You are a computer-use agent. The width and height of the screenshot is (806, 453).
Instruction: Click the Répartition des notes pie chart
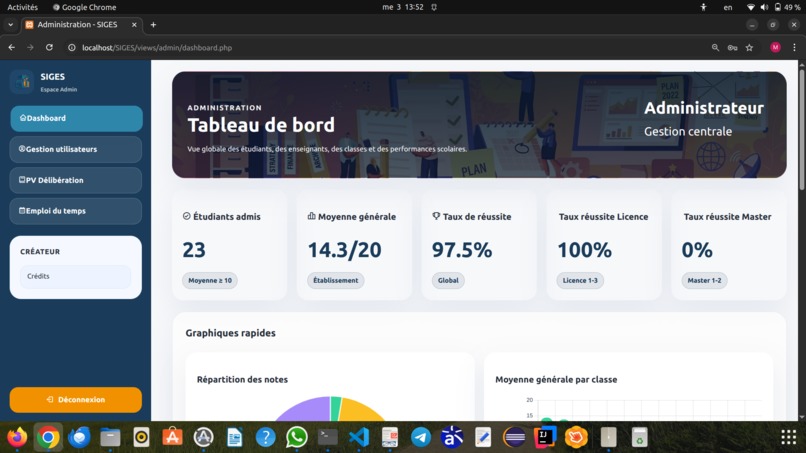[330, 408]
